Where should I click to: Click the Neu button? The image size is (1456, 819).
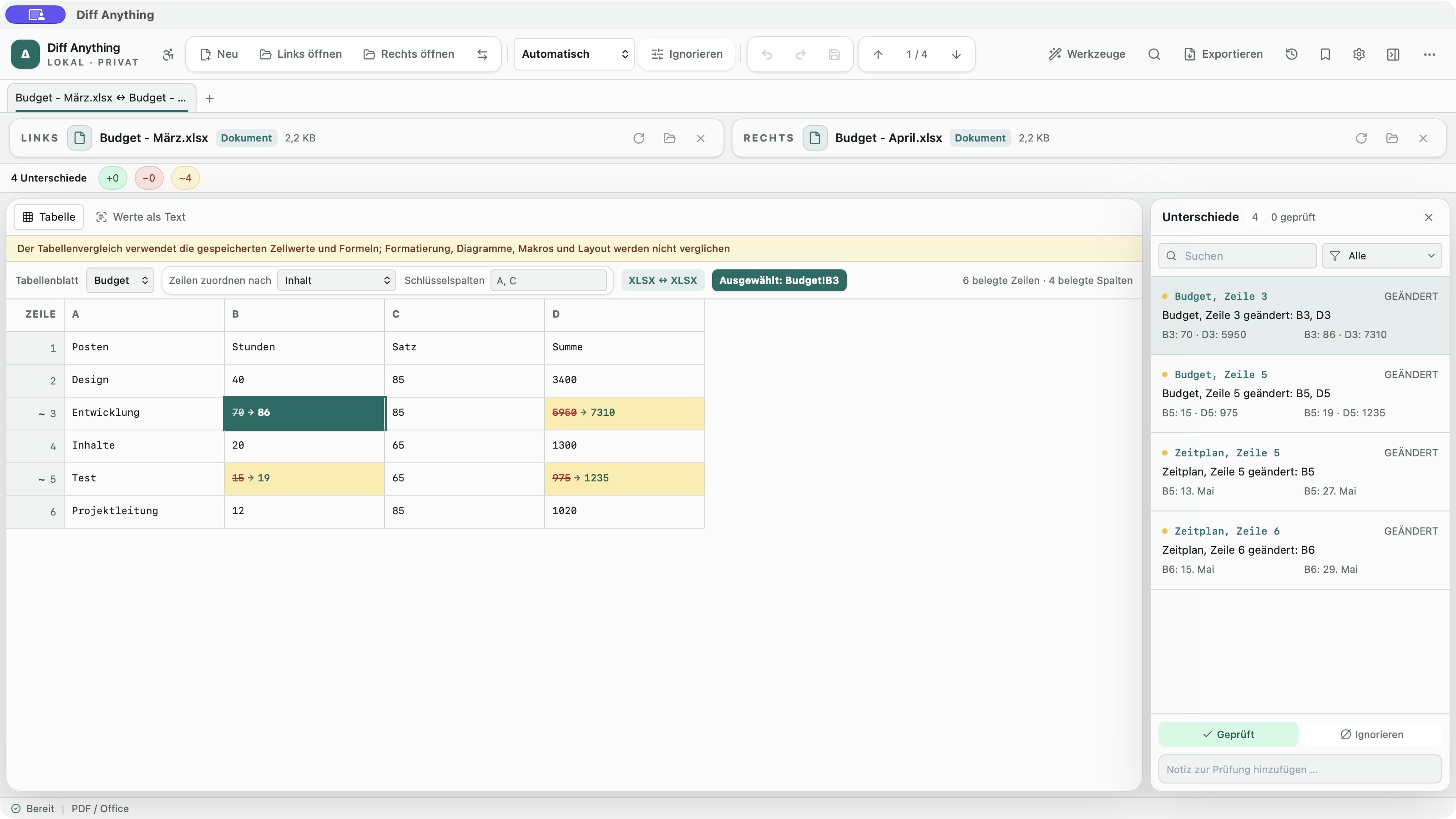(x=219, y=54)
